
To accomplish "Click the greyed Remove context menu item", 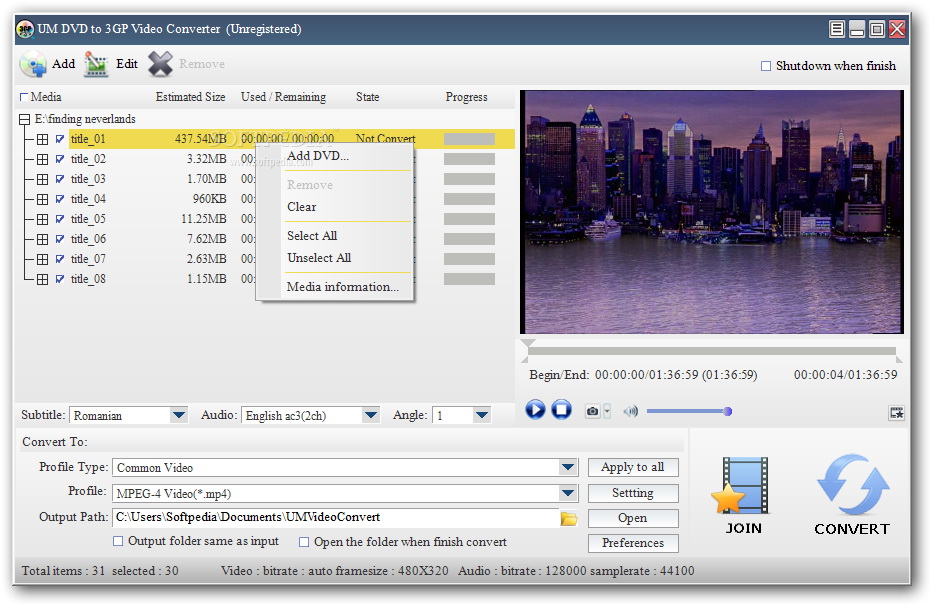I will pos(310,185).
